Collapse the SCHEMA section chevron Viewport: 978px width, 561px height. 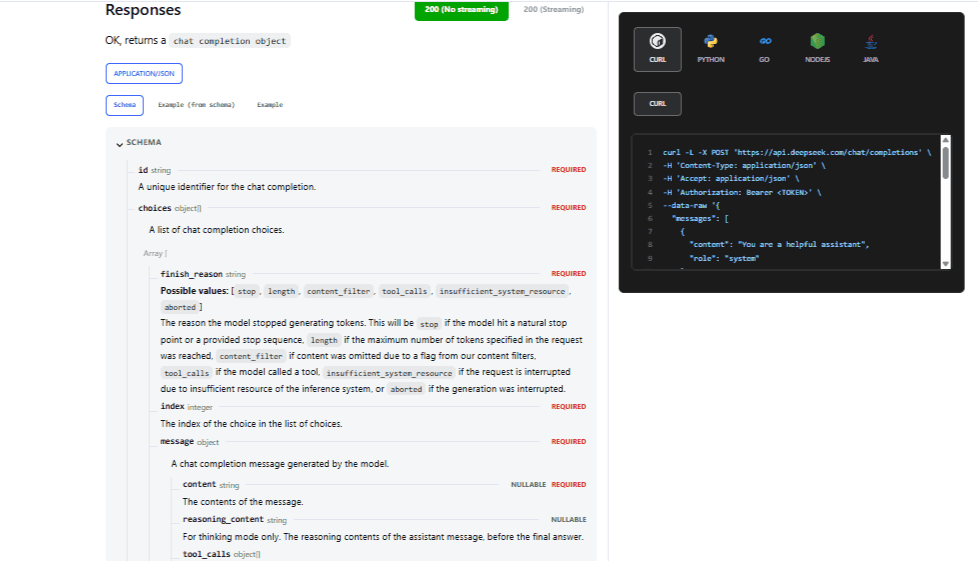[119, 144]
